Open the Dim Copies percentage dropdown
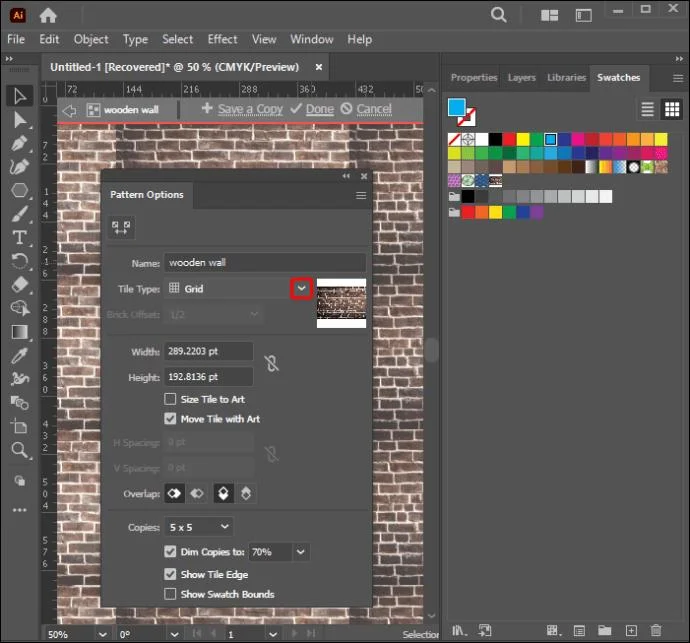The height and width of the screenshot is (643, 690). point(301,551)
